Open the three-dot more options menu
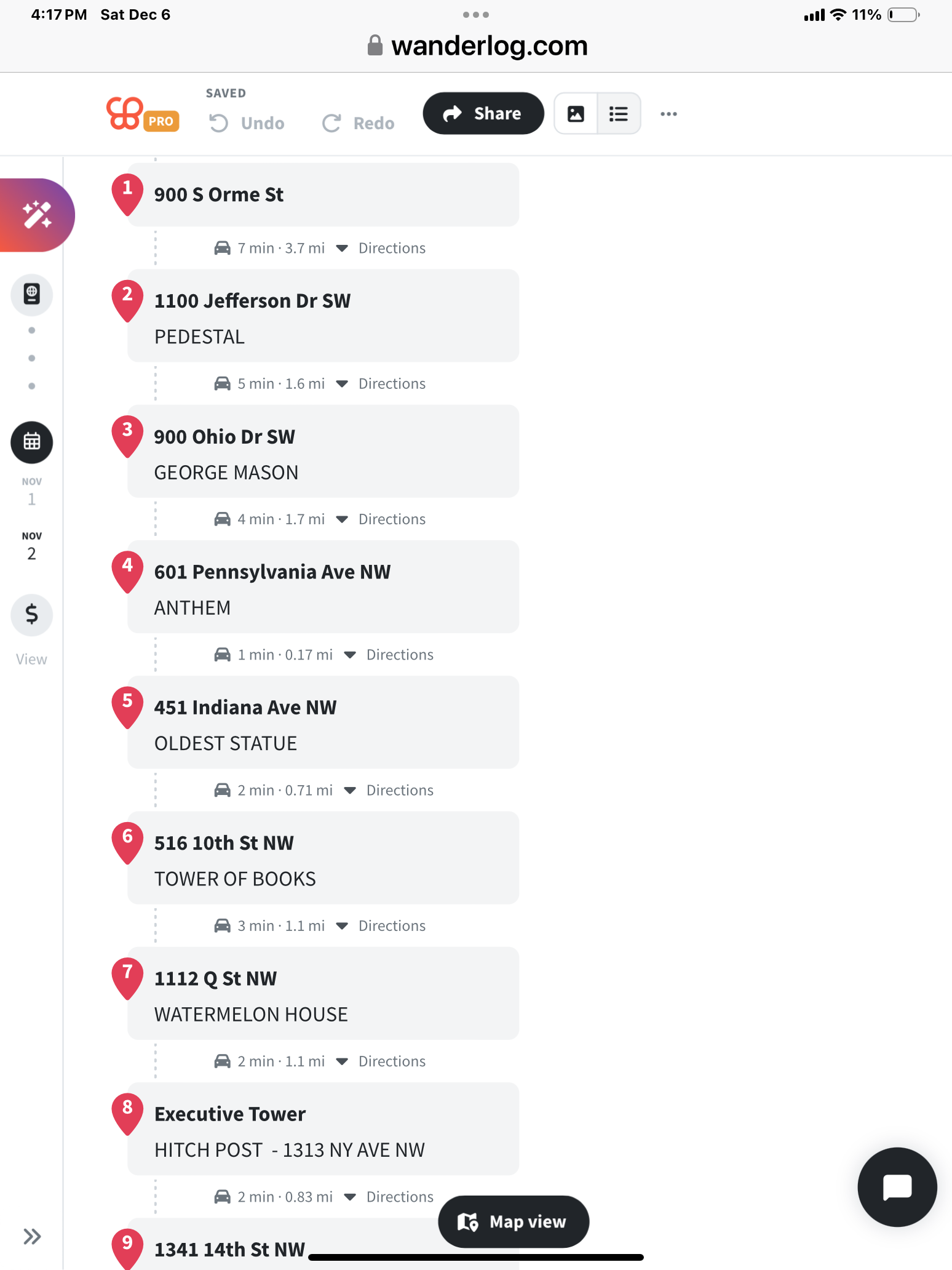This screenshot has width=952, height=1270. tap(668, 114)
